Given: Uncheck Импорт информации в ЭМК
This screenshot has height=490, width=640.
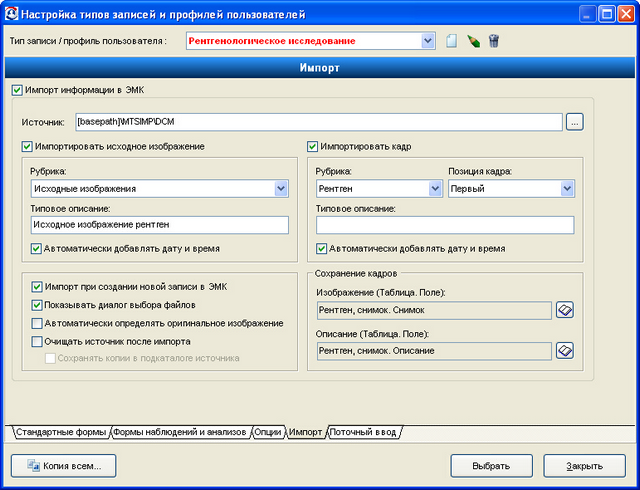Looking at the screenshot, I should click(x=17, y=90).
